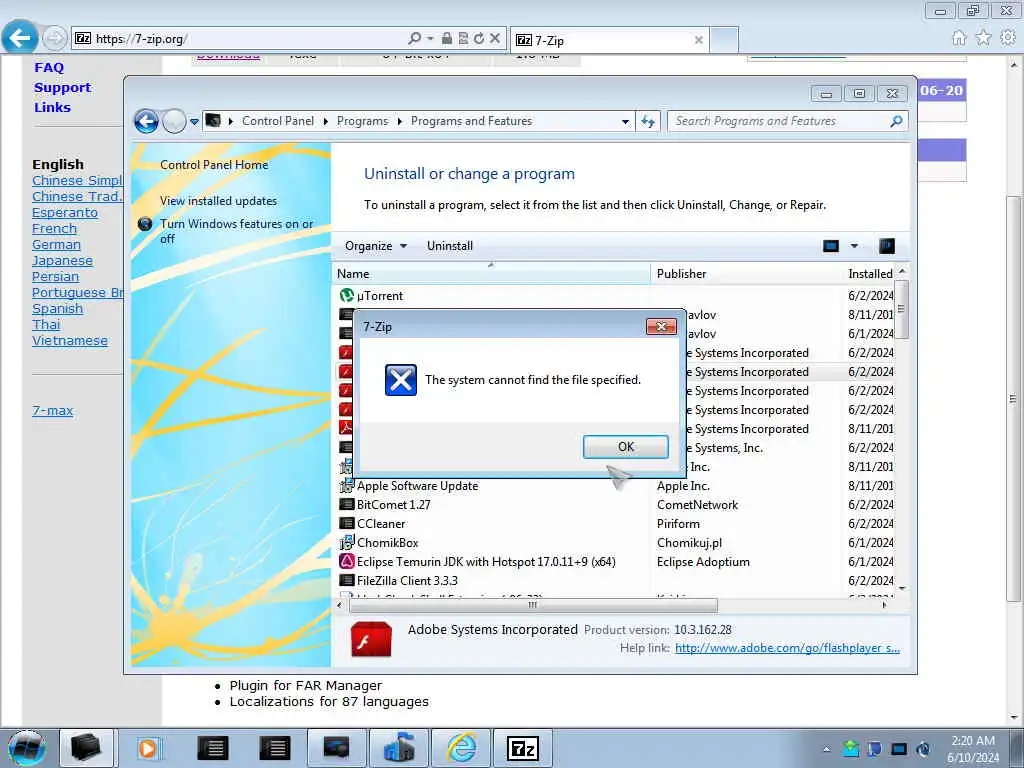The width and height of the screenshot is (1024, 768).
Task: Close the 7-Zip browser tab
Action: point(698,40)
